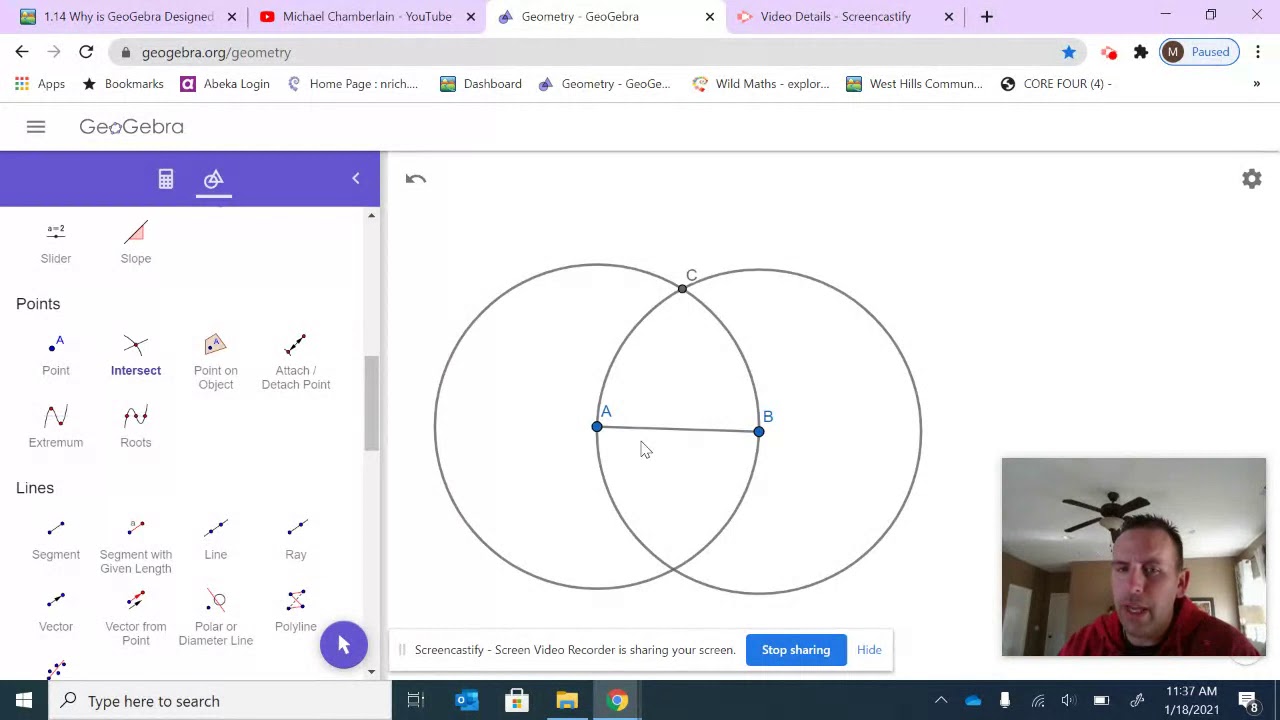
Task: Open the Abeka Login bookmark
Action: pos(225,84)
